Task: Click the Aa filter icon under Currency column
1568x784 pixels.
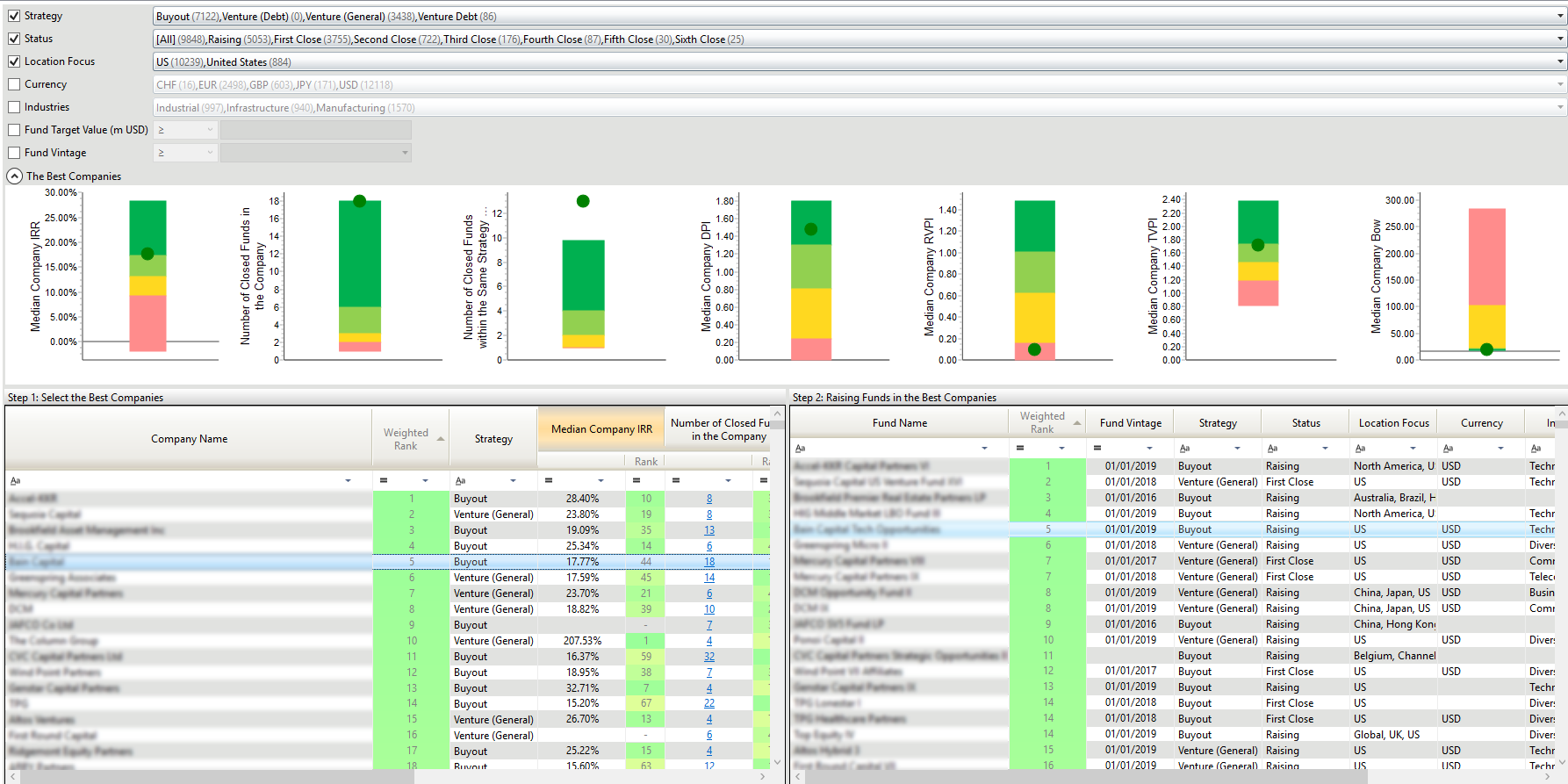Action: point(1448,449)
